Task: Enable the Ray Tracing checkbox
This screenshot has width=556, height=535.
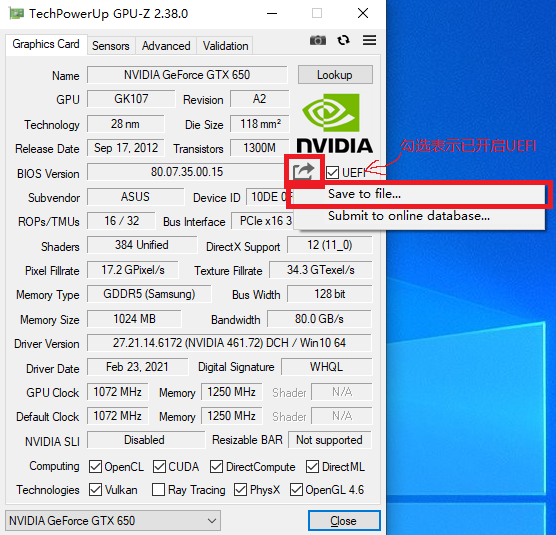Action: point(158,490)
